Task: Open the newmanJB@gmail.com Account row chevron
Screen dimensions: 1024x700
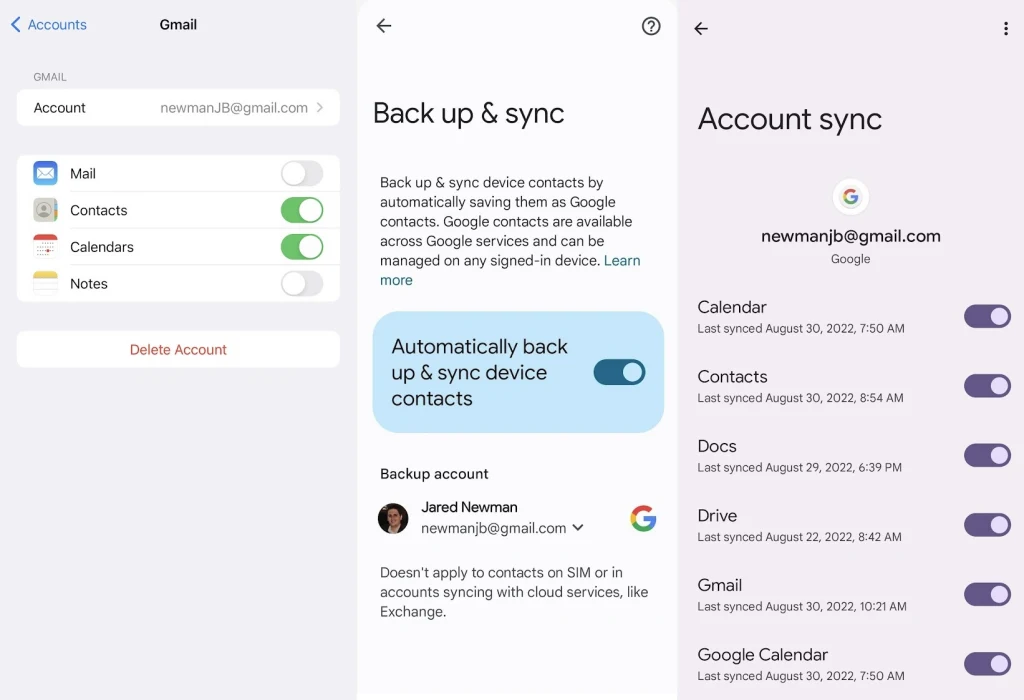Action: (320, 108)
